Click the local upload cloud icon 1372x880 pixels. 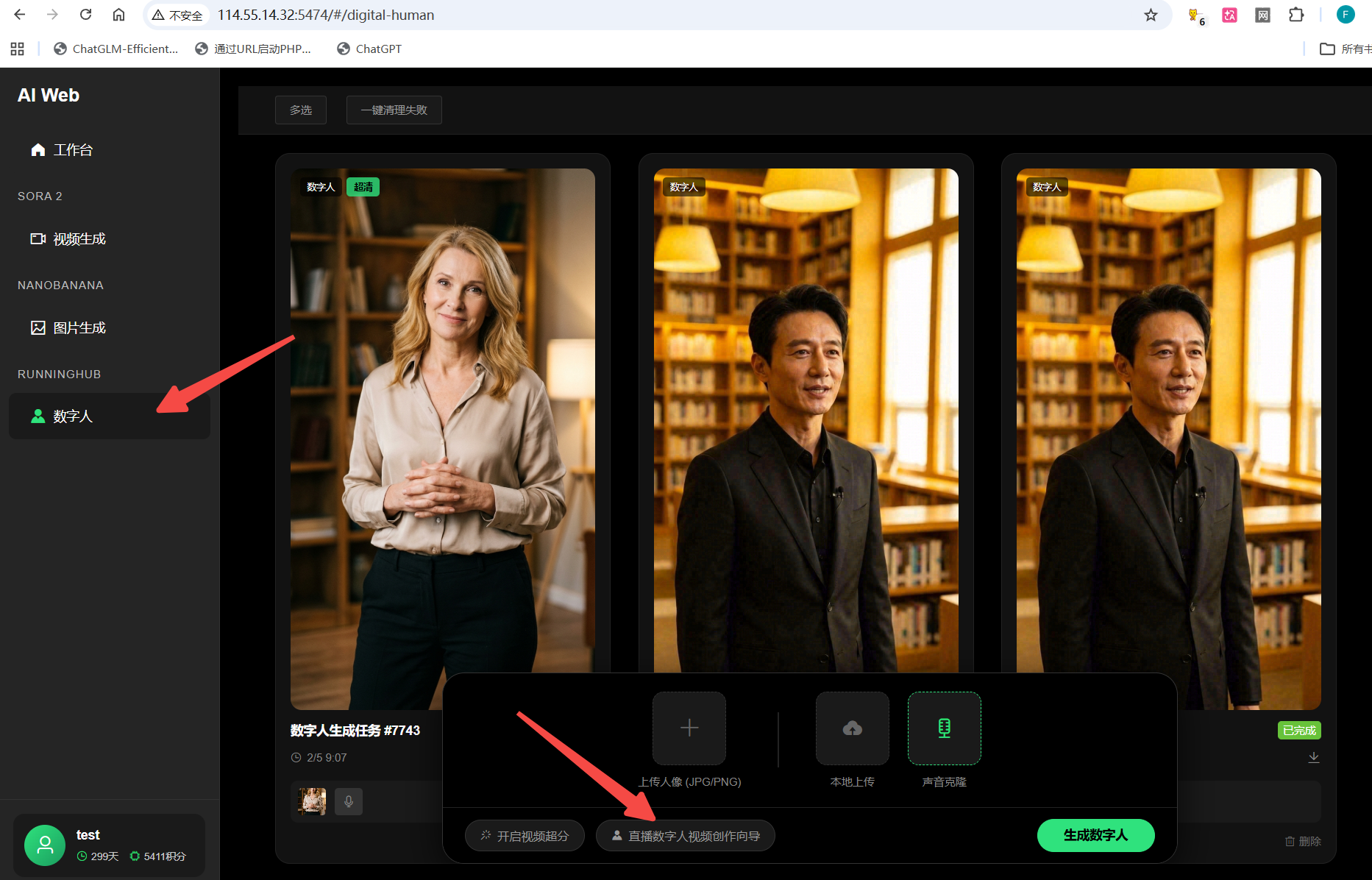tap(852, 728)
